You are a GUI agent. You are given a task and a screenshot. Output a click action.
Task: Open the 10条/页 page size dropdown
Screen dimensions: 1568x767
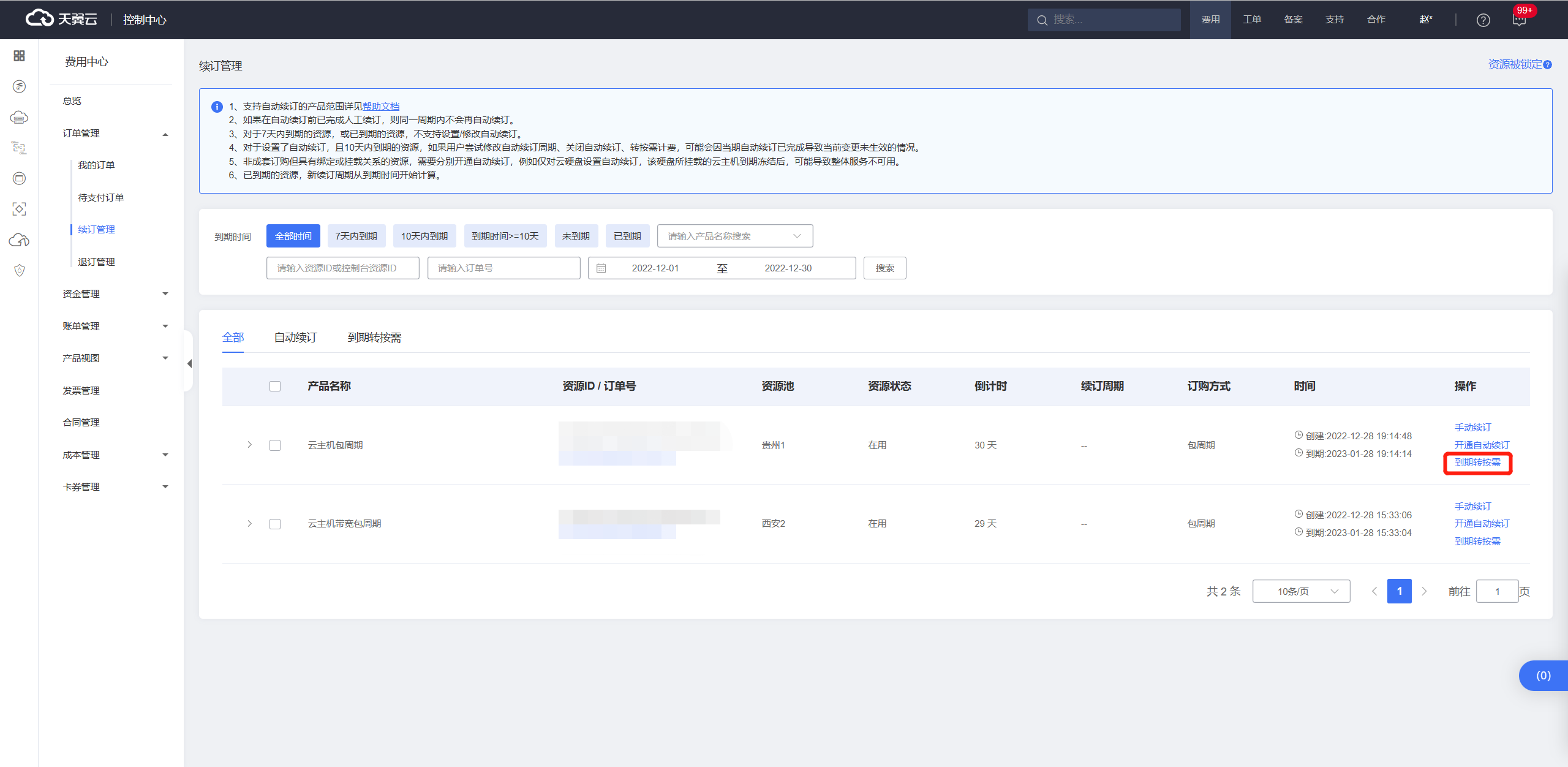(x=1301, y=591)
